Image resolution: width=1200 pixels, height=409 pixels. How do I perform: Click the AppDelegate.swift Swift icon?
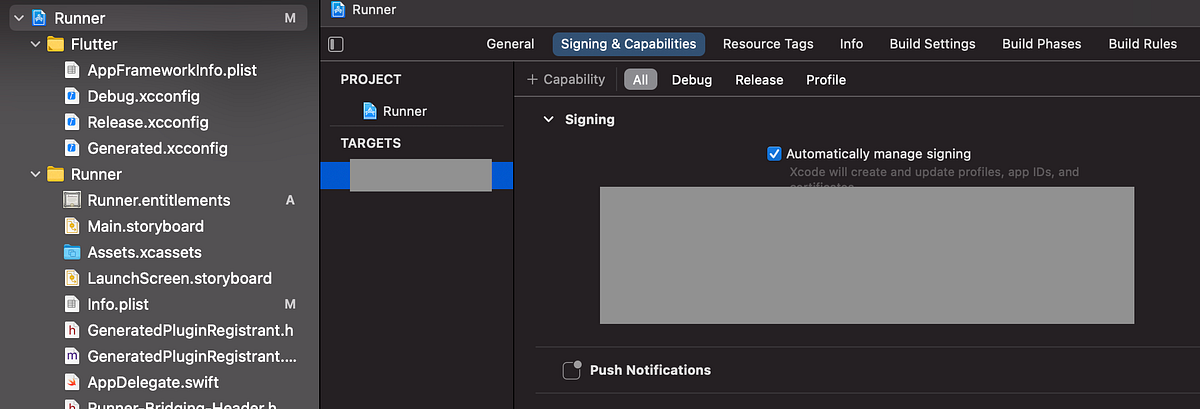tap(72, 382)
